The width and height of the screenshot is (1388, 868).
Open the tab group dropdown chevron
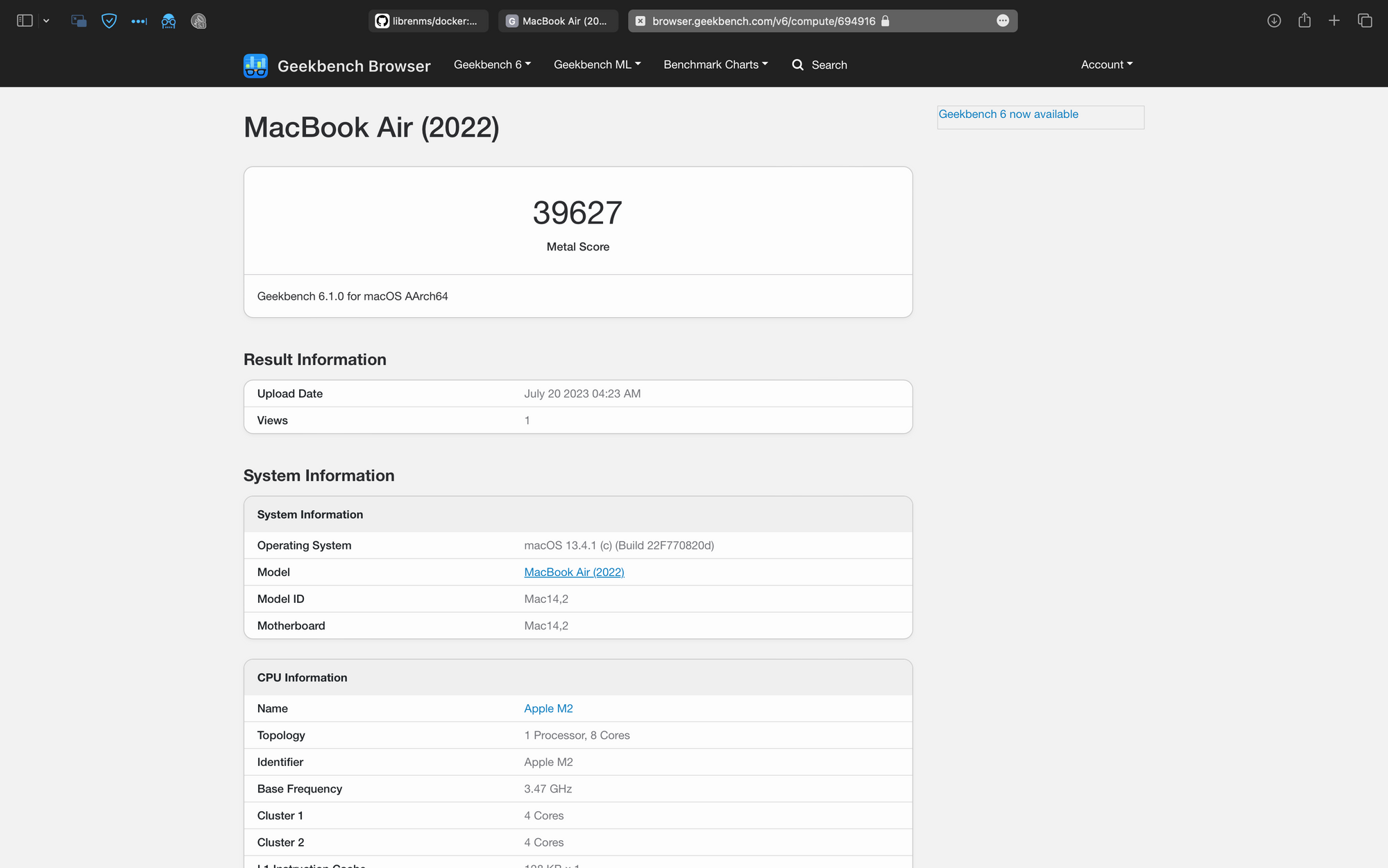46,21
